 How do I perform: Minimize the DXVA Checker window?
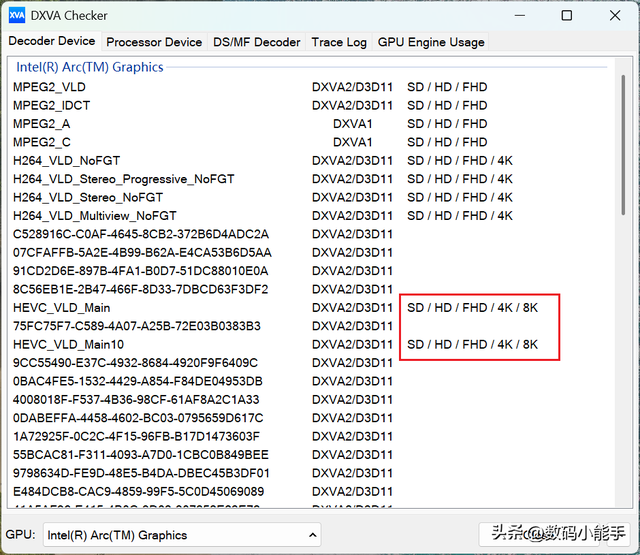click(520, 15)
